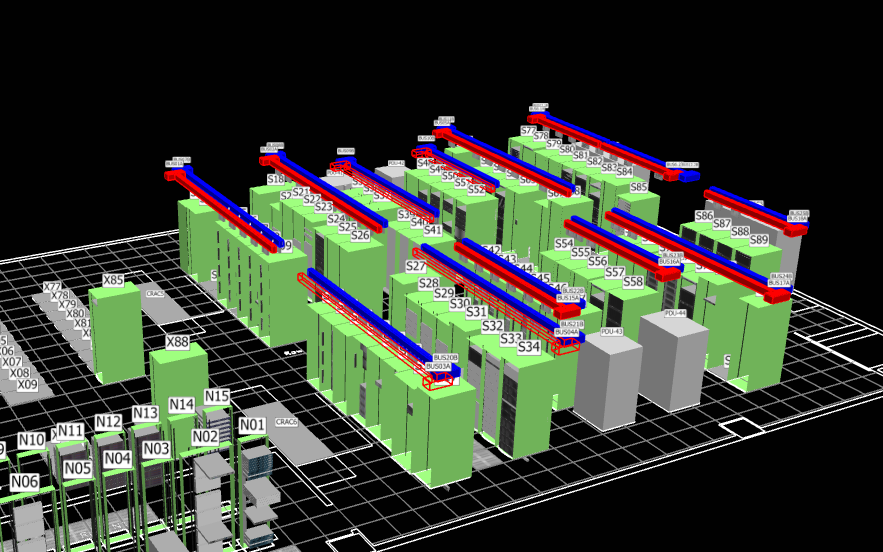883x552 pixels.
Task: Select the CRAC6 unit label
Action: point(286,422)
